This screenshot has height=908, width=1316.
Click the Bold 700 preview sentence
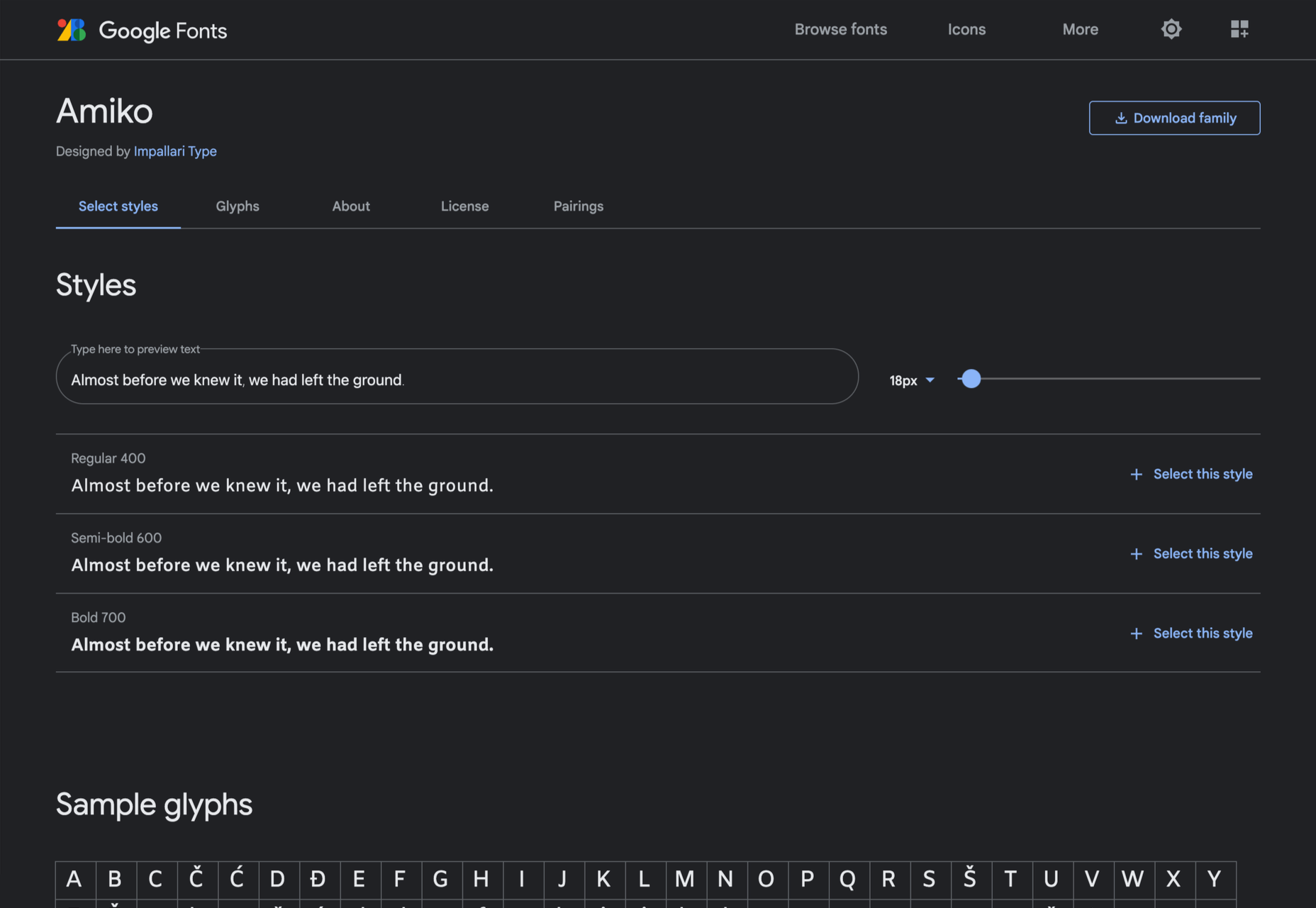point(282,645)
